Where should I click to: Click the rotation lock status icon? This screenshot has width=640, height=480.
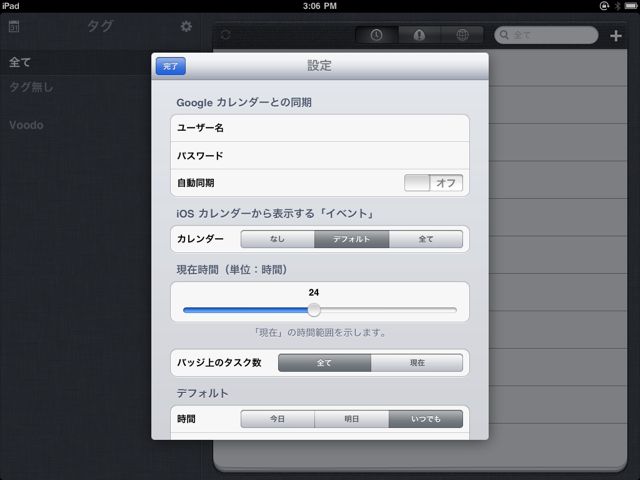tap(604, 6)
